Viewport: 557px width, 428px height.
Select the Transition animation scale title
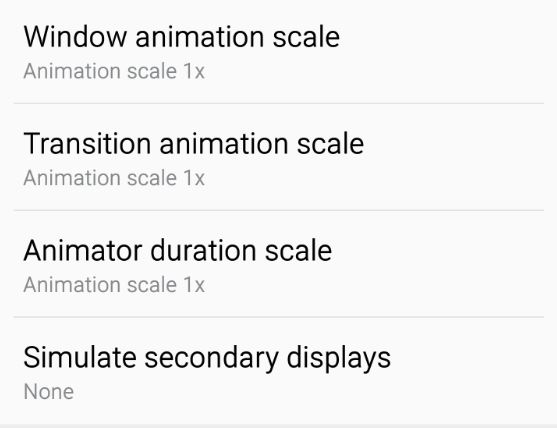[x=194, y=143]
